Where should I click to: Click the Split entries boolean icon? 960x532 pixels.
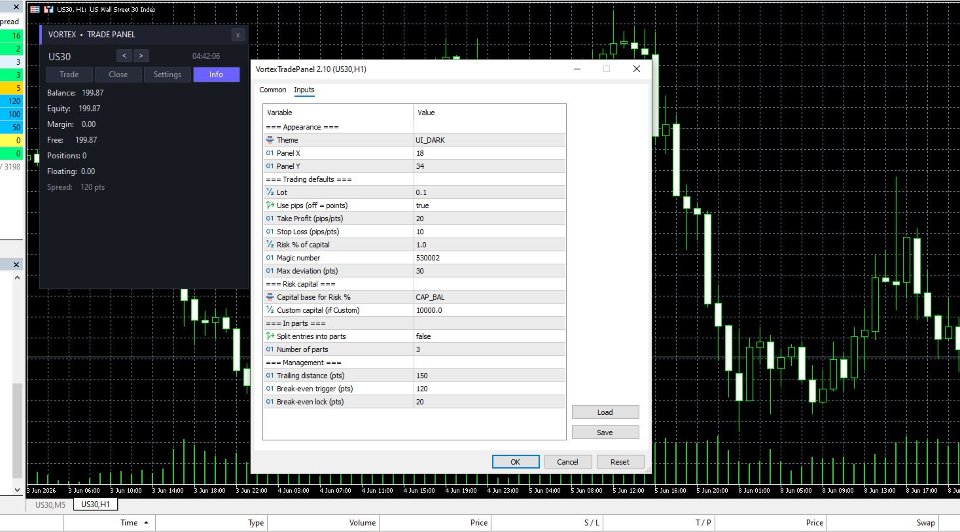tap(270, 336)
